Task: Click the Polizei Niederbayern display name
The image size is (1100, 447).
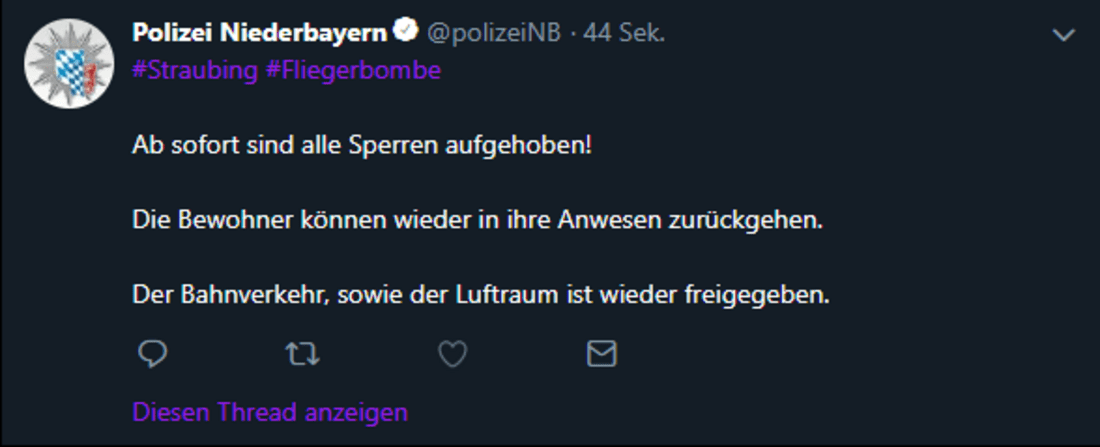Action: pos(259,32)
